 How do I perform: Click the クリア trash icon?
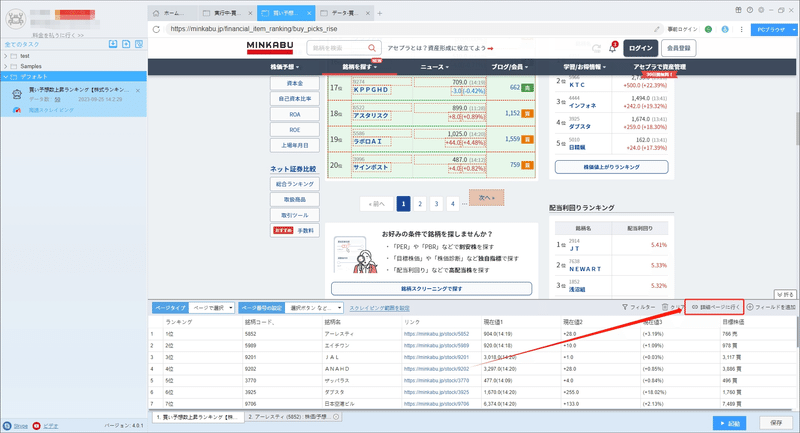(665, 308)
